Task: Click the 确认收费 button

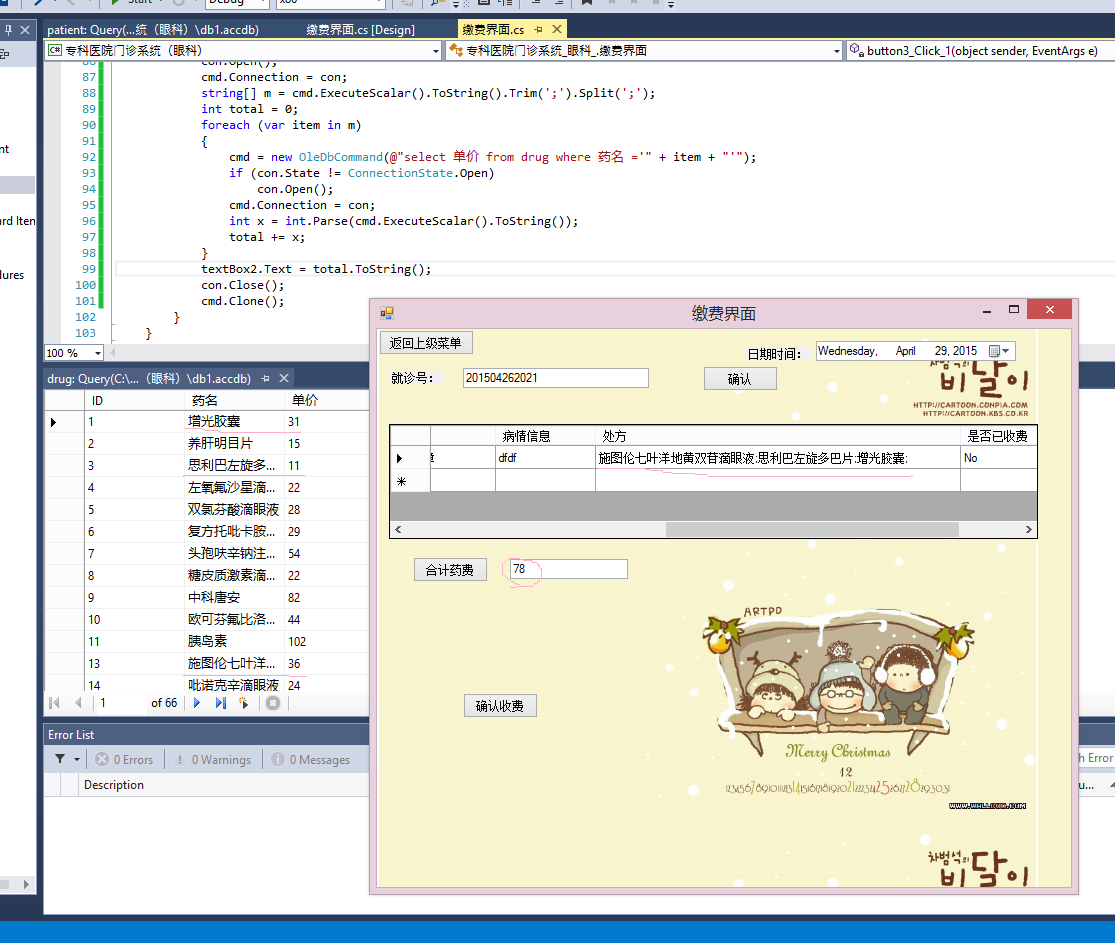Action: point(500,705)
